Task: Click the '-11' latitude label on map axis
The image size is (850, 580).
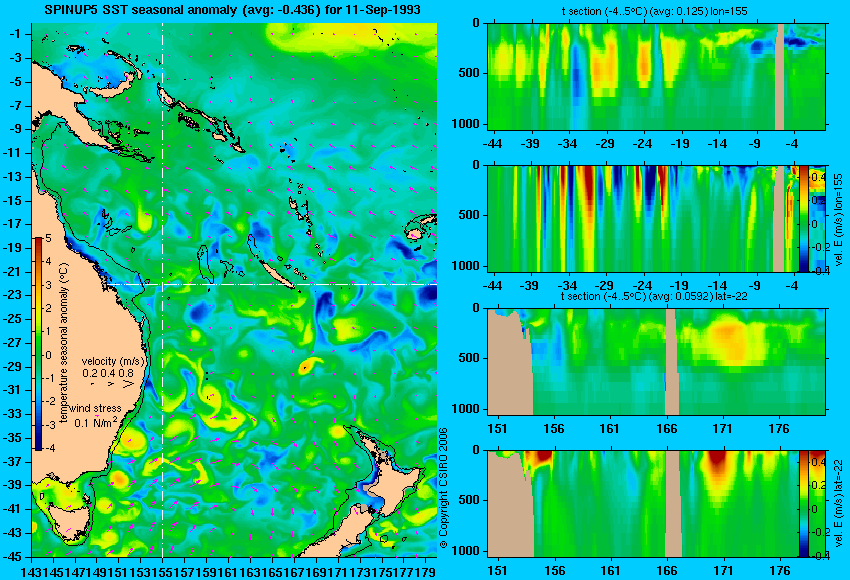Action: pyautogui.click(x=14, y=153)
